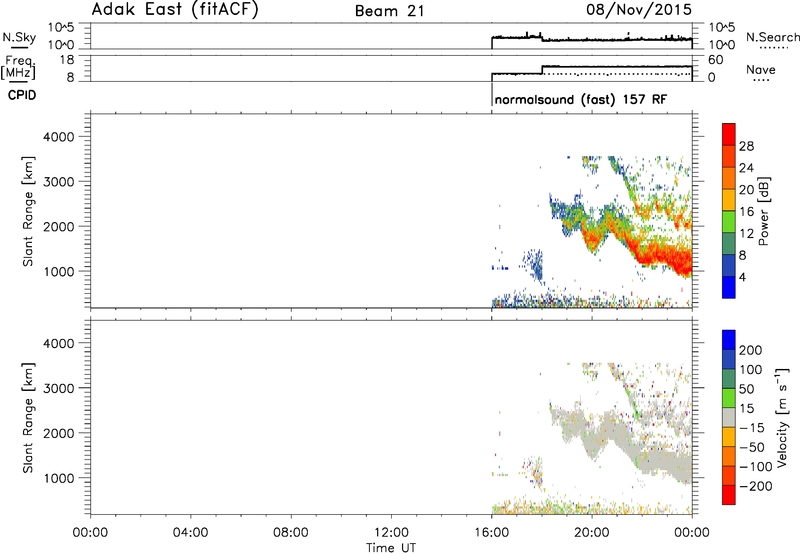Image resolution: width=800 pixels, height=554 pixels.
Task: Click the '4000' tick on the power panel
Action: (59, 137)
